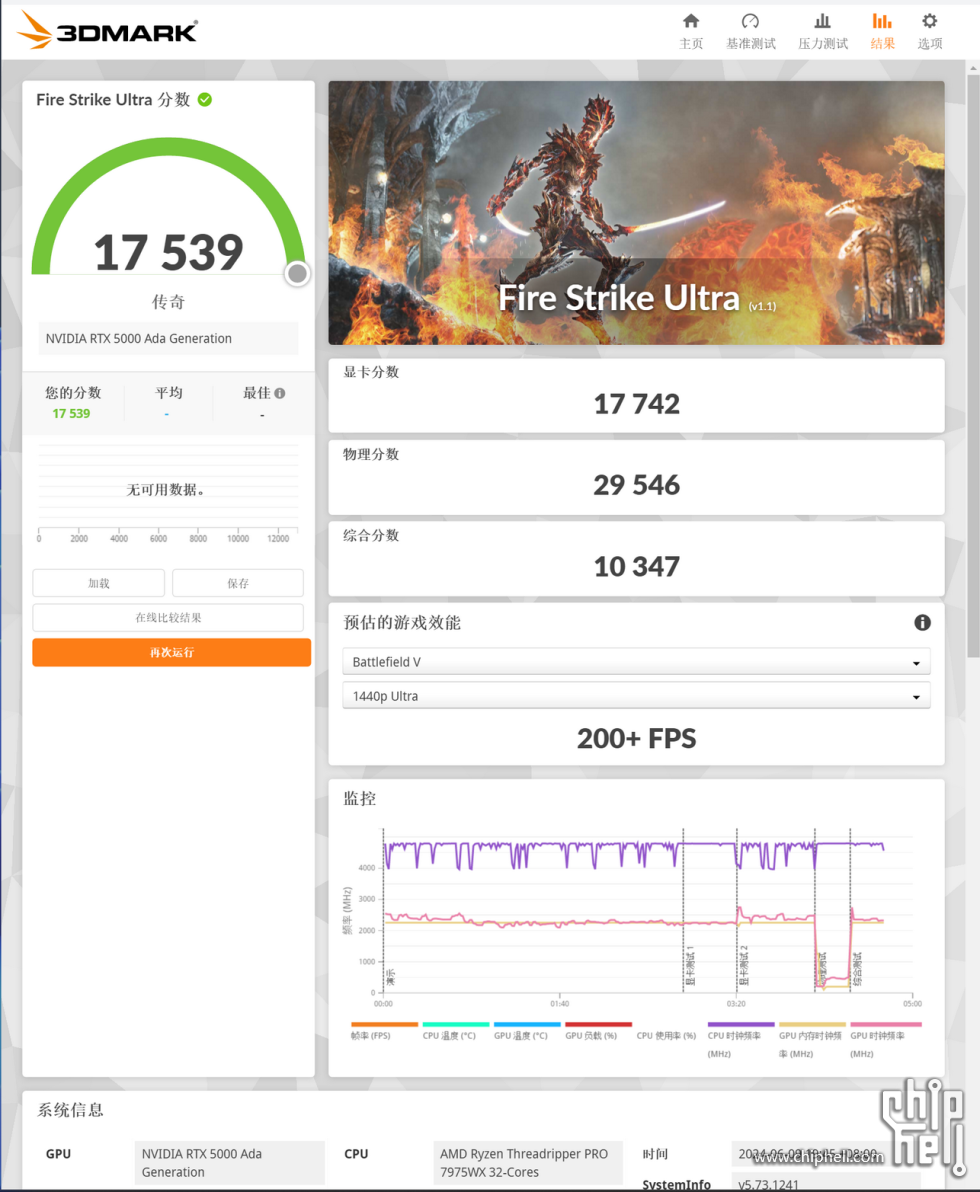Open the Battlefield V game dropdown
The width and height of the screenshot is (980, 1192).
(x=636, y=662)
